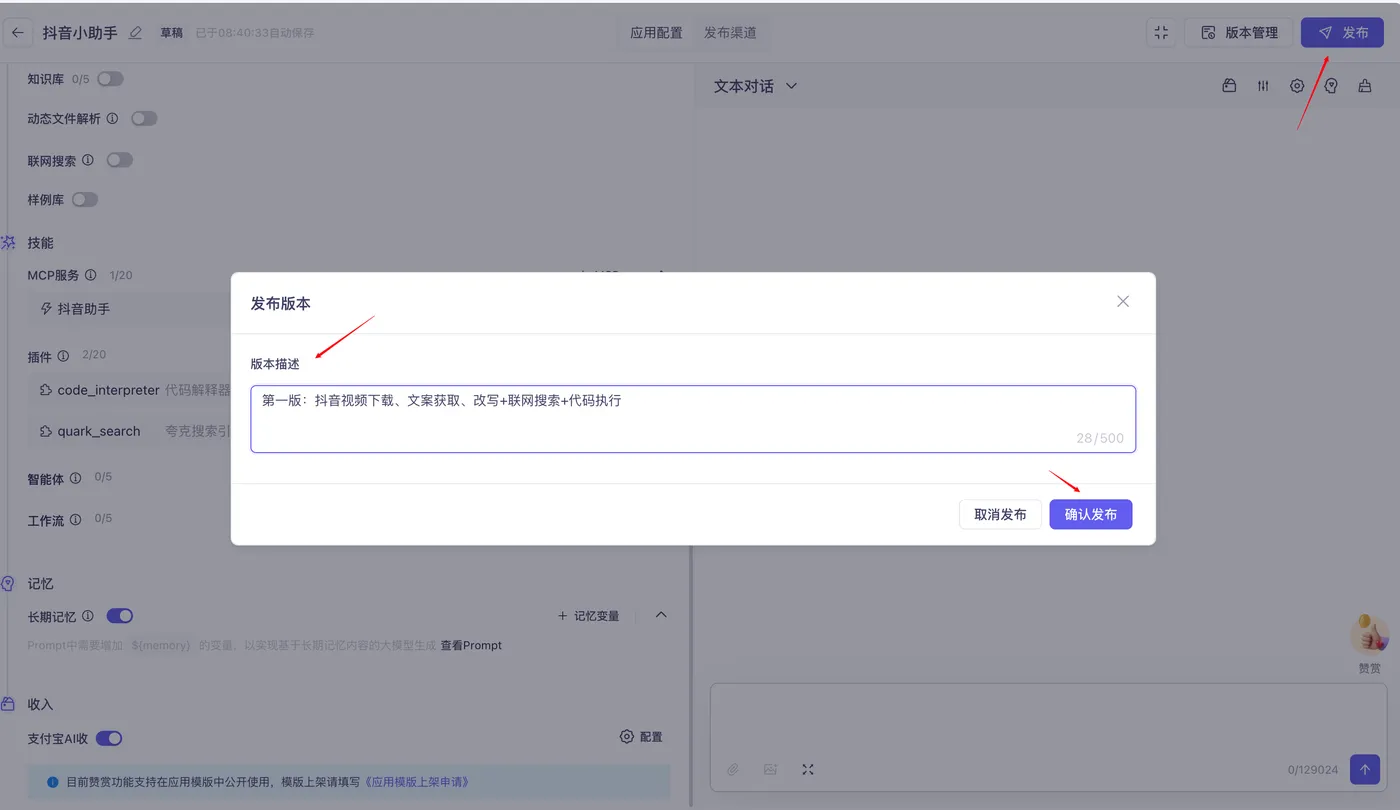Click the 技能 section heading
This screenshot has width=1400, height=810.
pyautogui.click(x=40, y=243)
